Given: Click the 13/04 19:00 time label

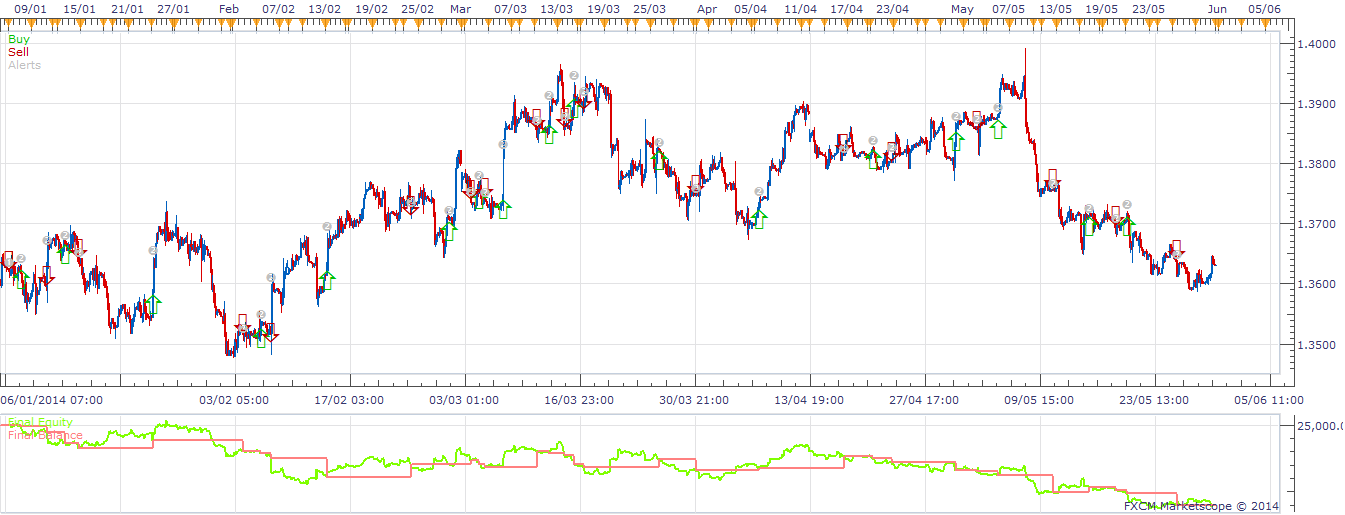Looking at the screenshot, I should click(x=810, y=400).
